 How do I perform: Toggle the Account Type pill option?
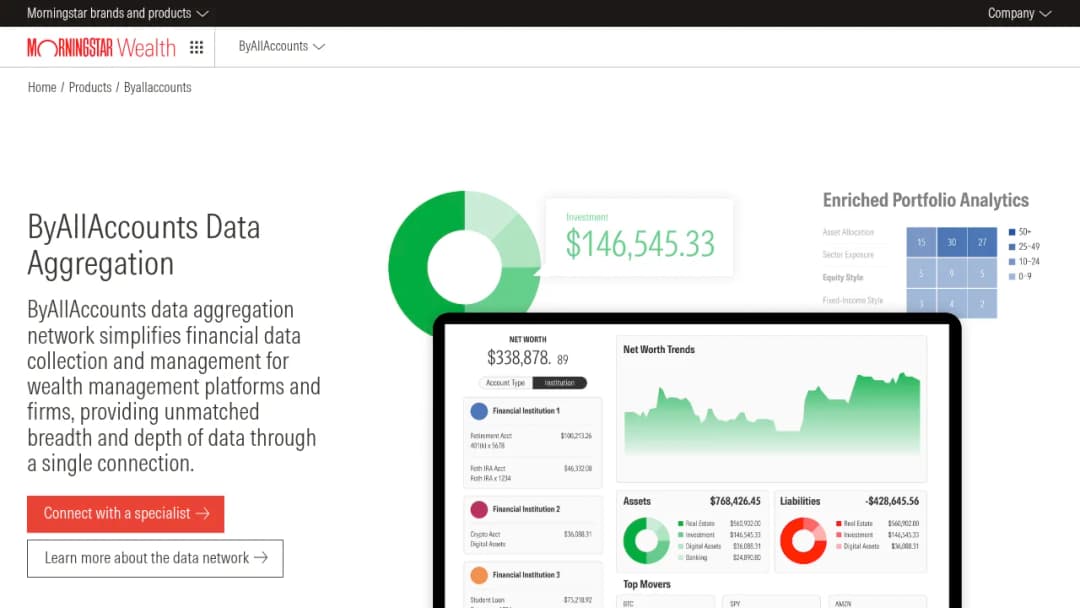click(505, 383)
